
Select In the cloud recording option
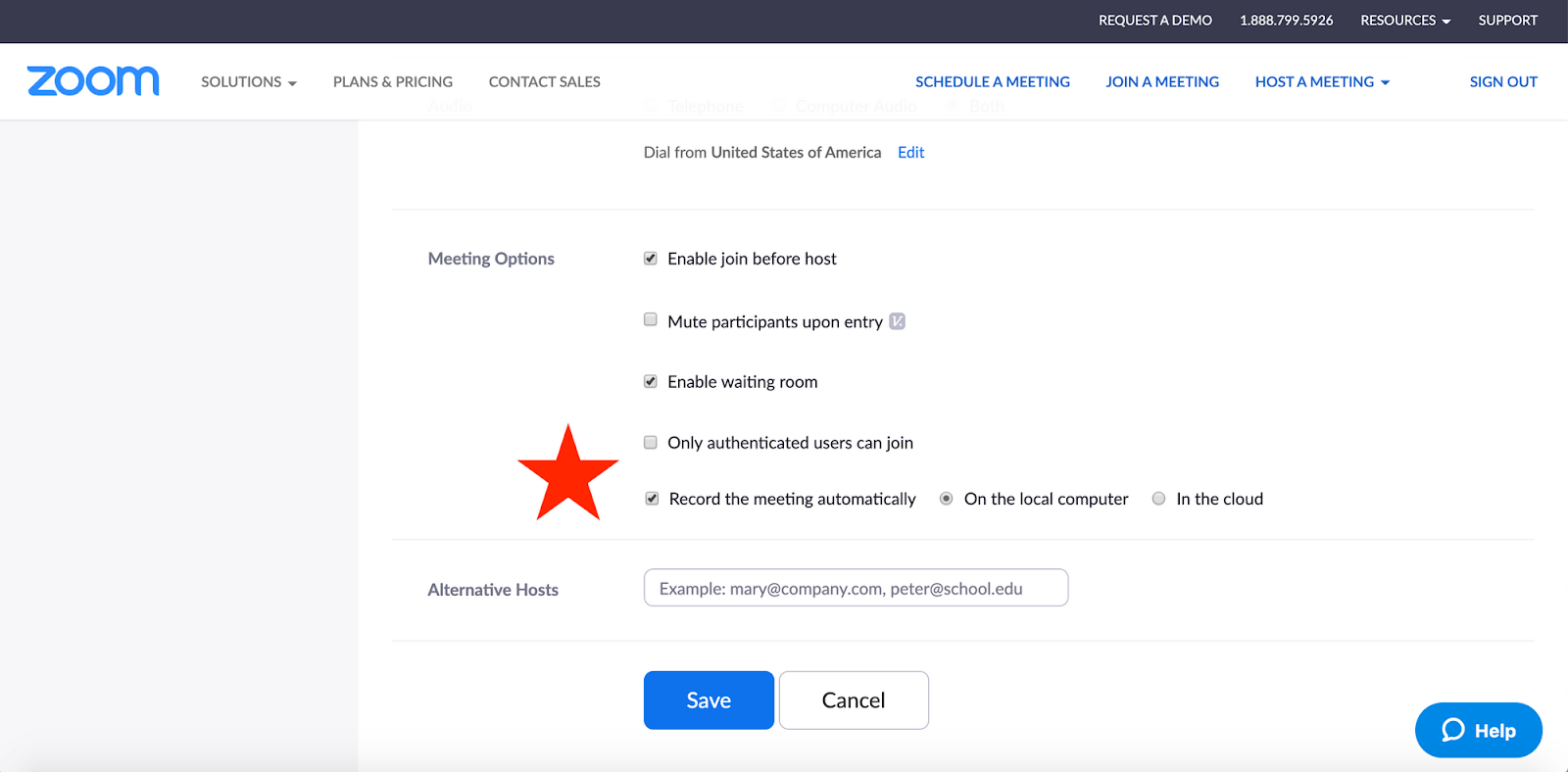1158,499
